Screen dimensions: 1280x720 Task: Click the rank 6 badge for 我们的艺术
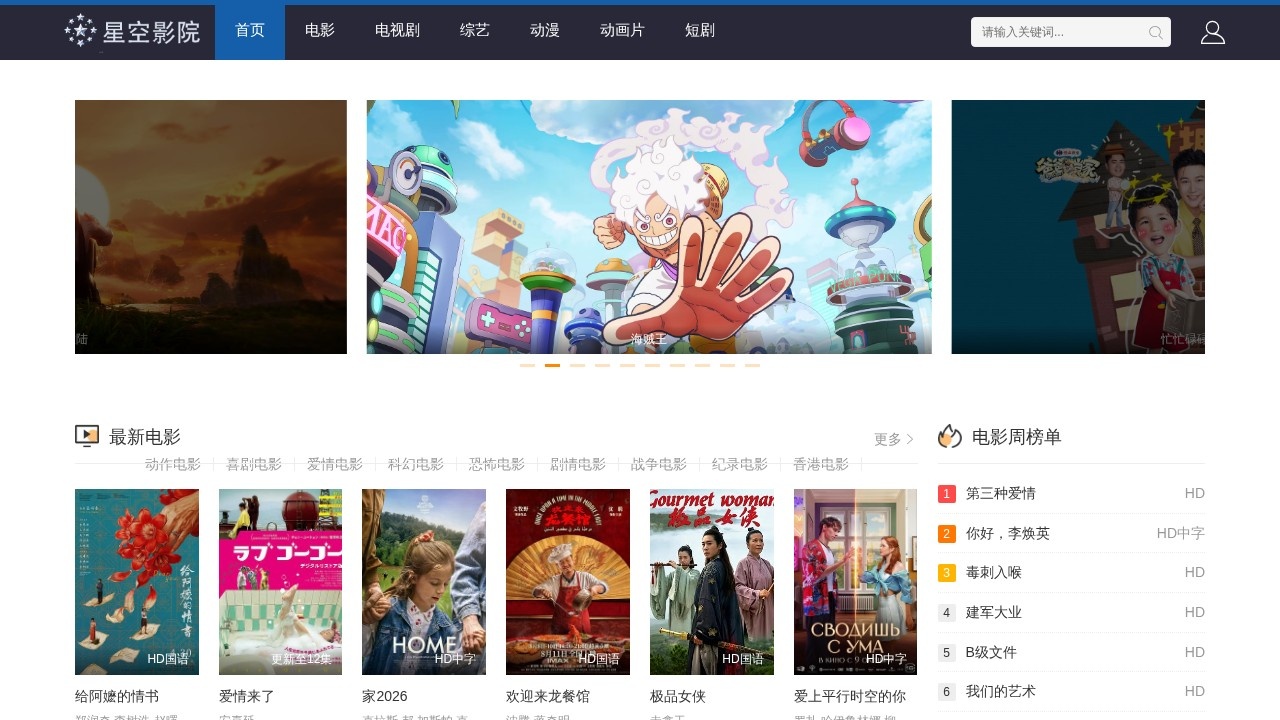(x=947, y=692)
